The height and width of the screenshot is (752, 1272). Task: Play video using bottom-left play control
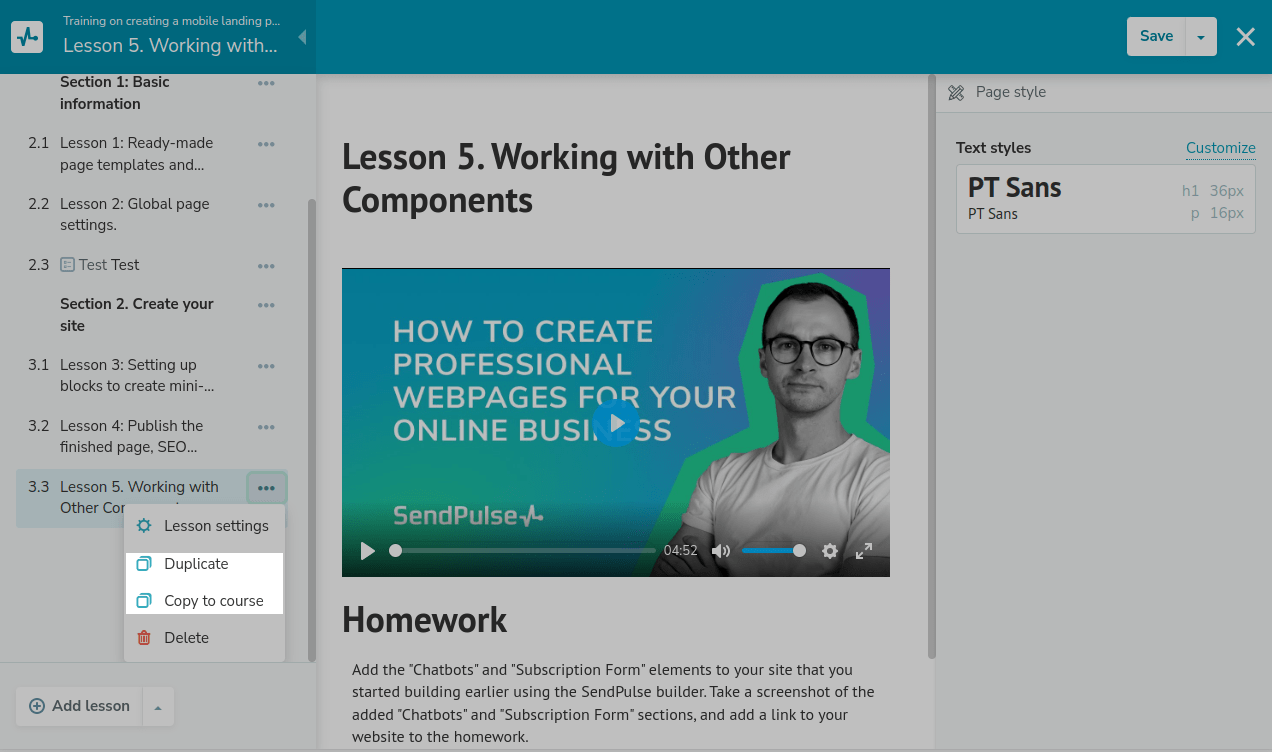[x=367, y=551]
